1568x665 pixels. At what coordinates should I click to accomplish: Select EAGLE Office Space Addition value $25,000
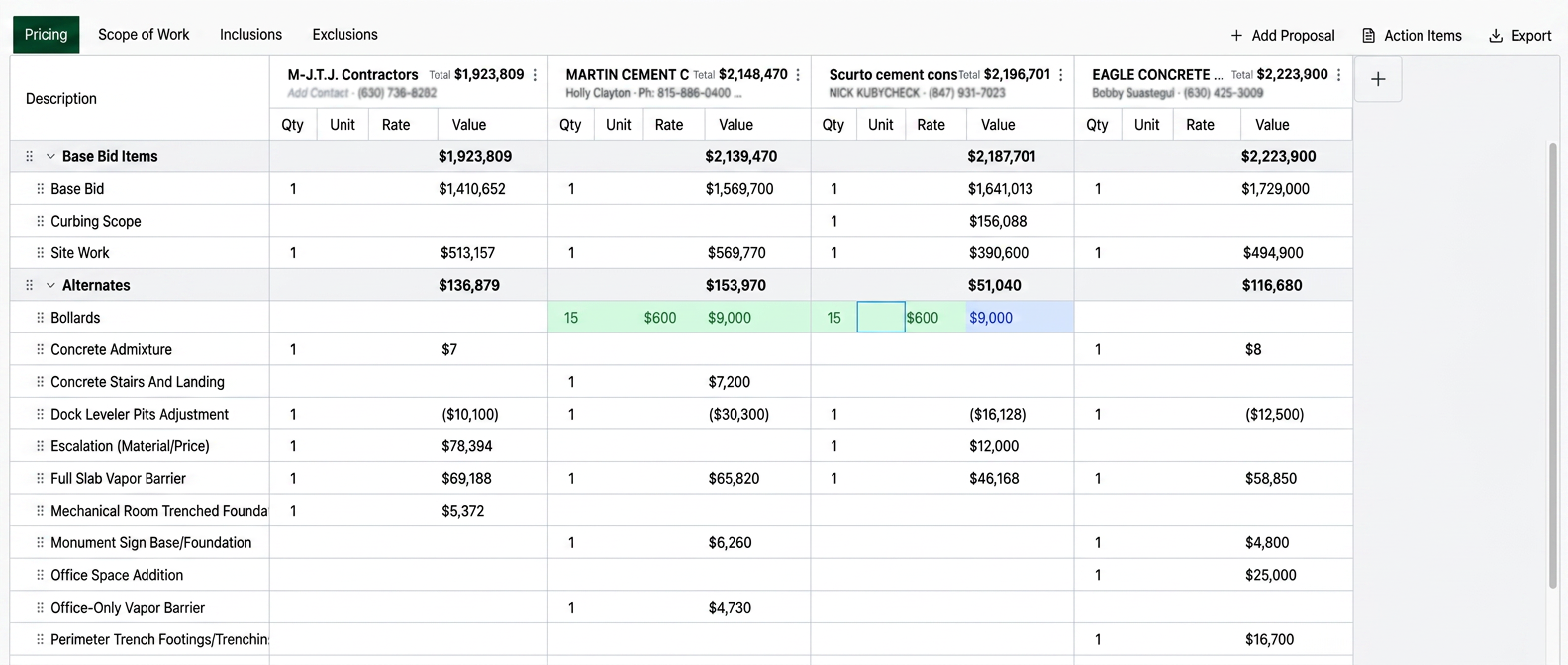[1271, 575]
